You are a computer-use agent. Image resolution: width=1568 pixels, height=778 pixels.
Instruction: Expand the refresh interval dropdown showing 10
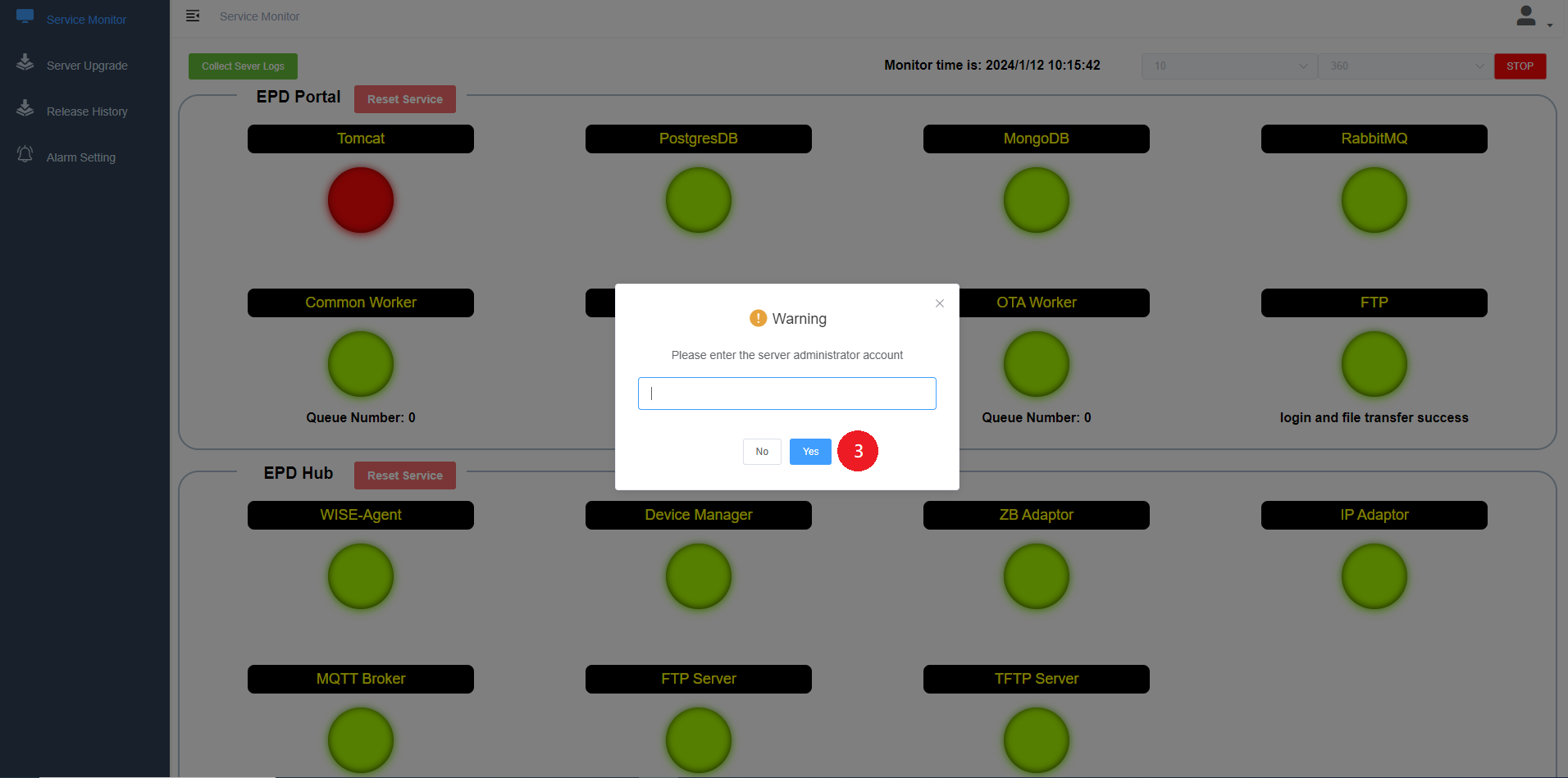[x=1228, y=66]
